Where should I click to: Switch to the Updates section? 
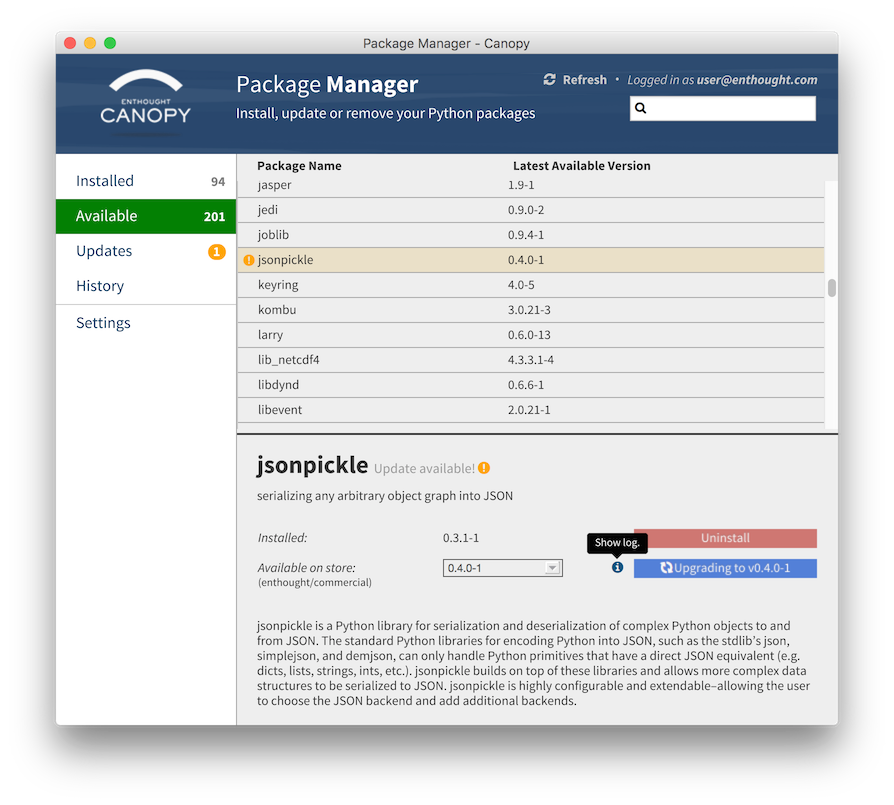coord(103,251)
